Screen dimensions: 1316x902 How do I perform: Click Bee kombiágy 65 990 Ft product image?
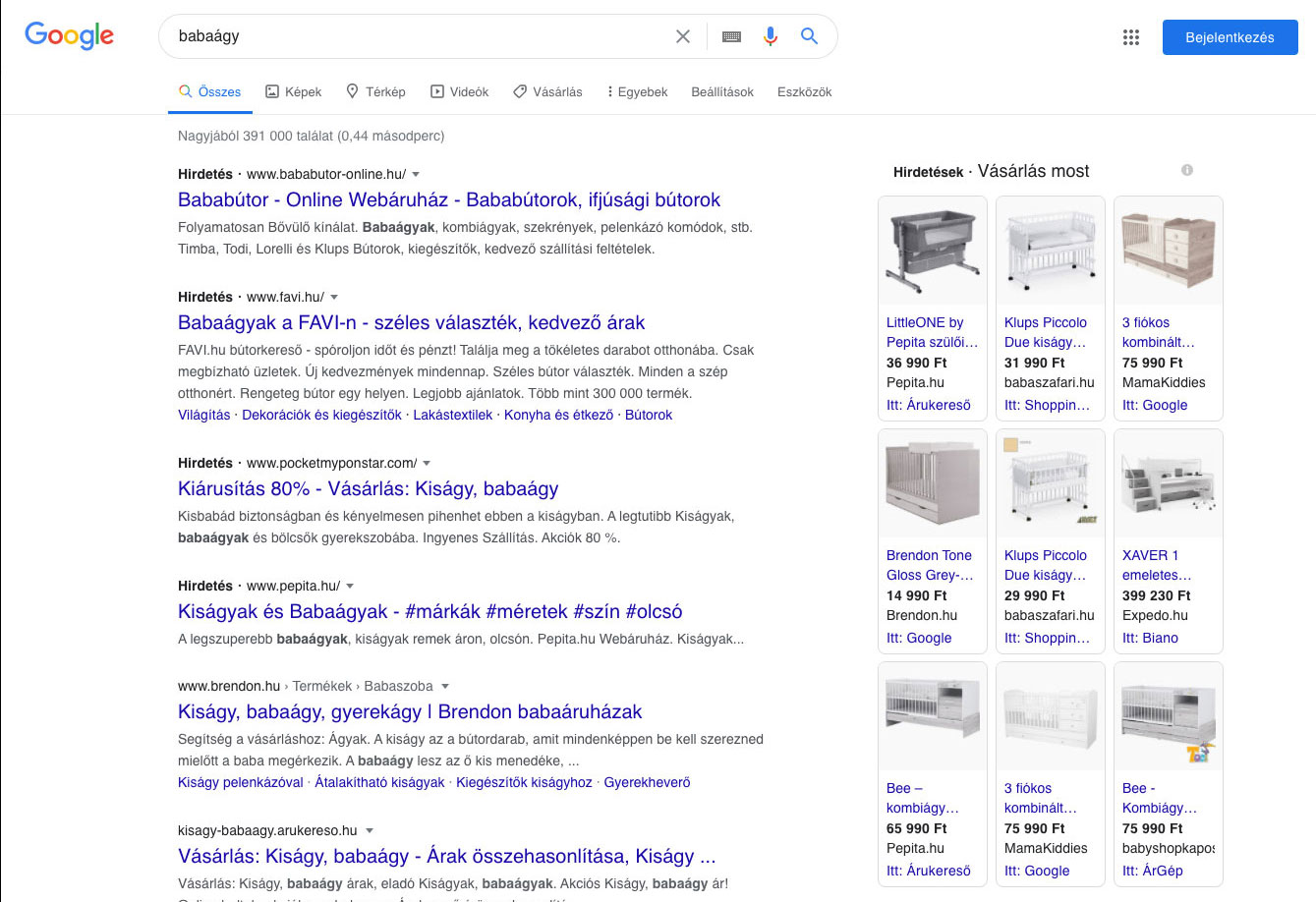coord(933,716)
